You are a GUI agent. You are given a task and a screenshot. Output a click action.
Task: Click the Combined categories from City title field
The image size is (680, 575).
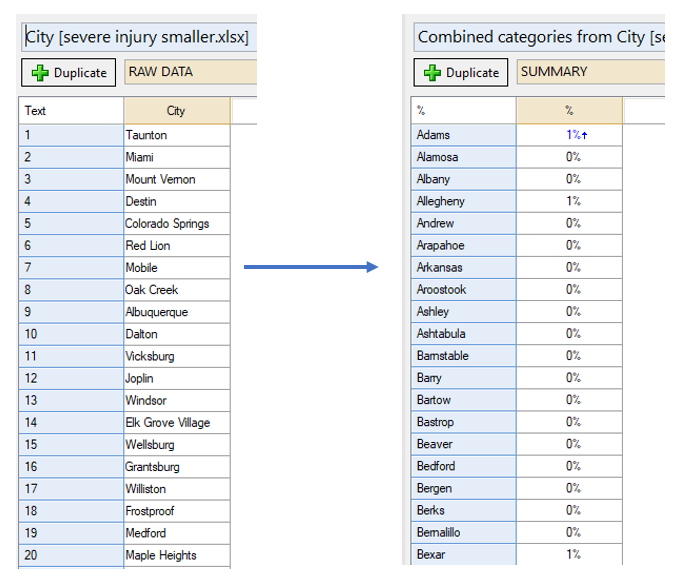(x=539, y=37)
